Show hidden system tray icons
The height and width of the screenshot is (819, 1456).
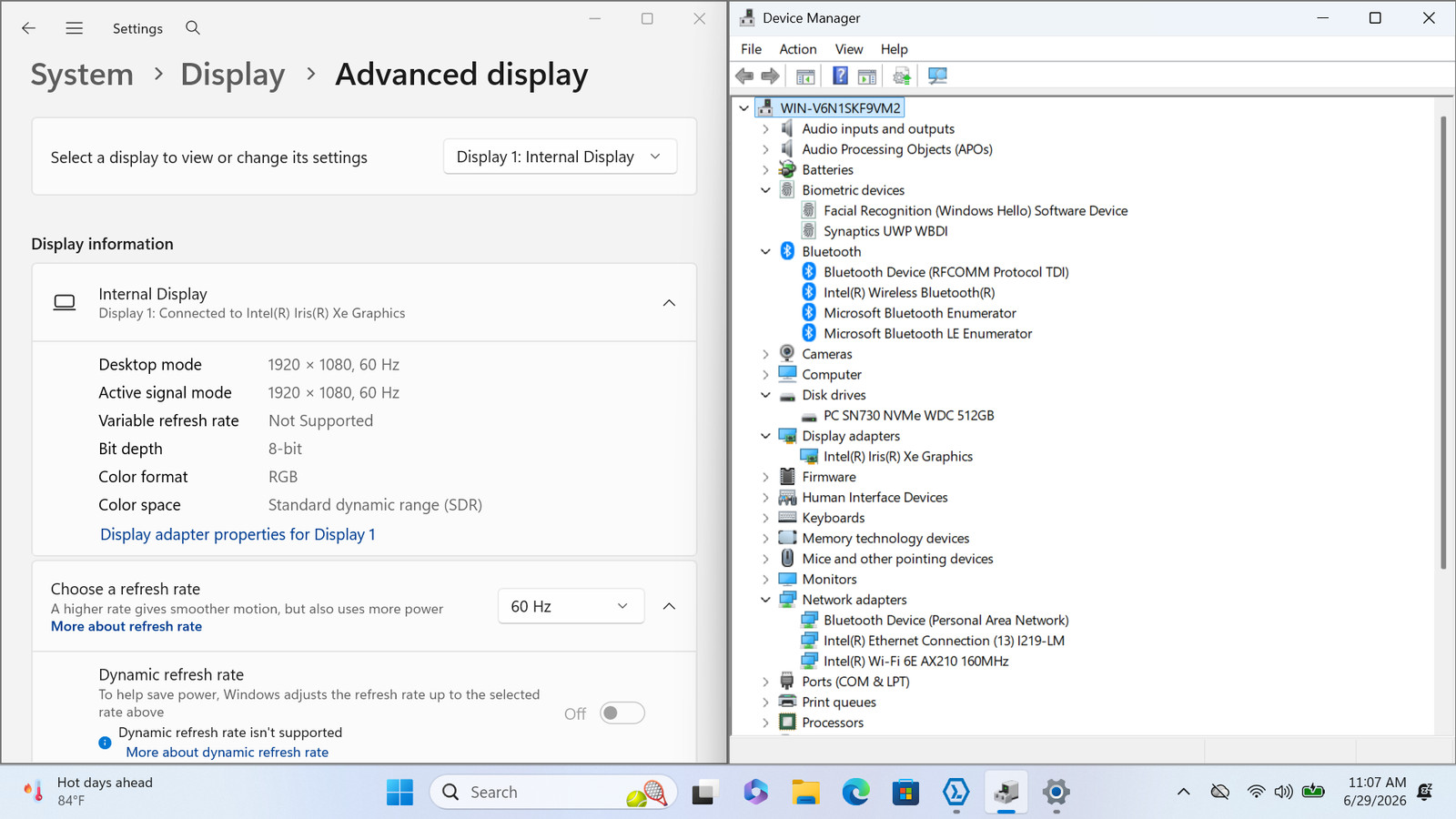tap(1183, 792)
